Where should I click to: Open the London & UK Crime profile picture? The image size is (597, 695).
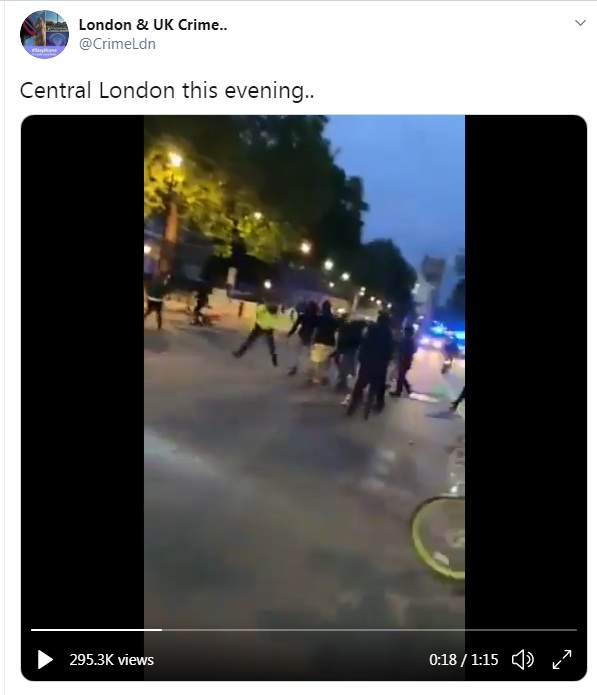[x=44, y=34]
